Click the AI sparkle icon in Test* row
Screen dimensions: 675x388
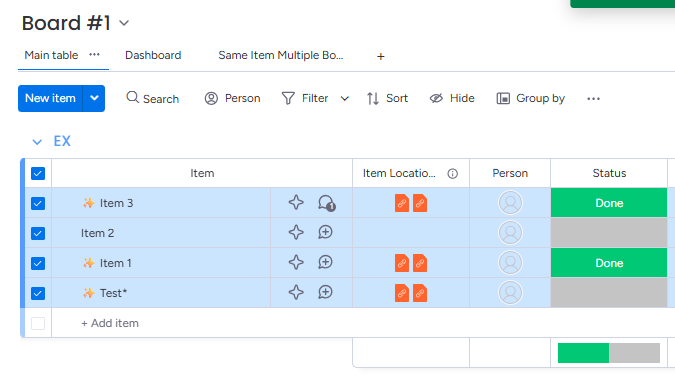coord(296,293)
